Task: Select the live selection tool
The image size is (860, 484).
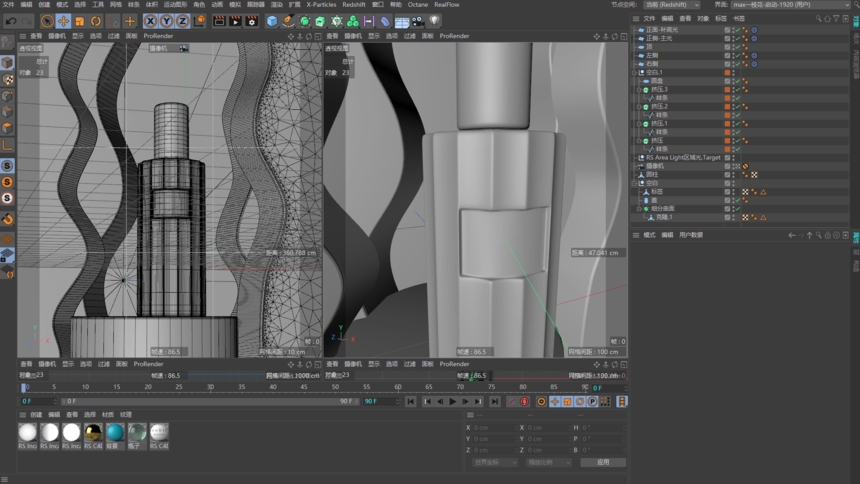Action: [47, 21]
